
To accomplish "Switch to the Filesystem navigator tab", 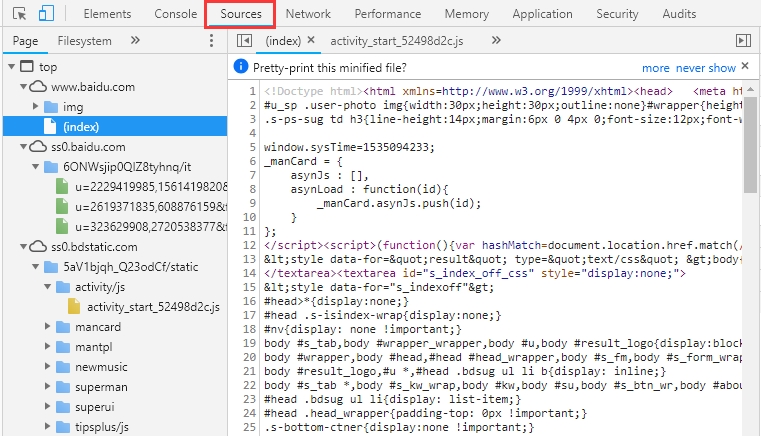I will pos(85,41).
